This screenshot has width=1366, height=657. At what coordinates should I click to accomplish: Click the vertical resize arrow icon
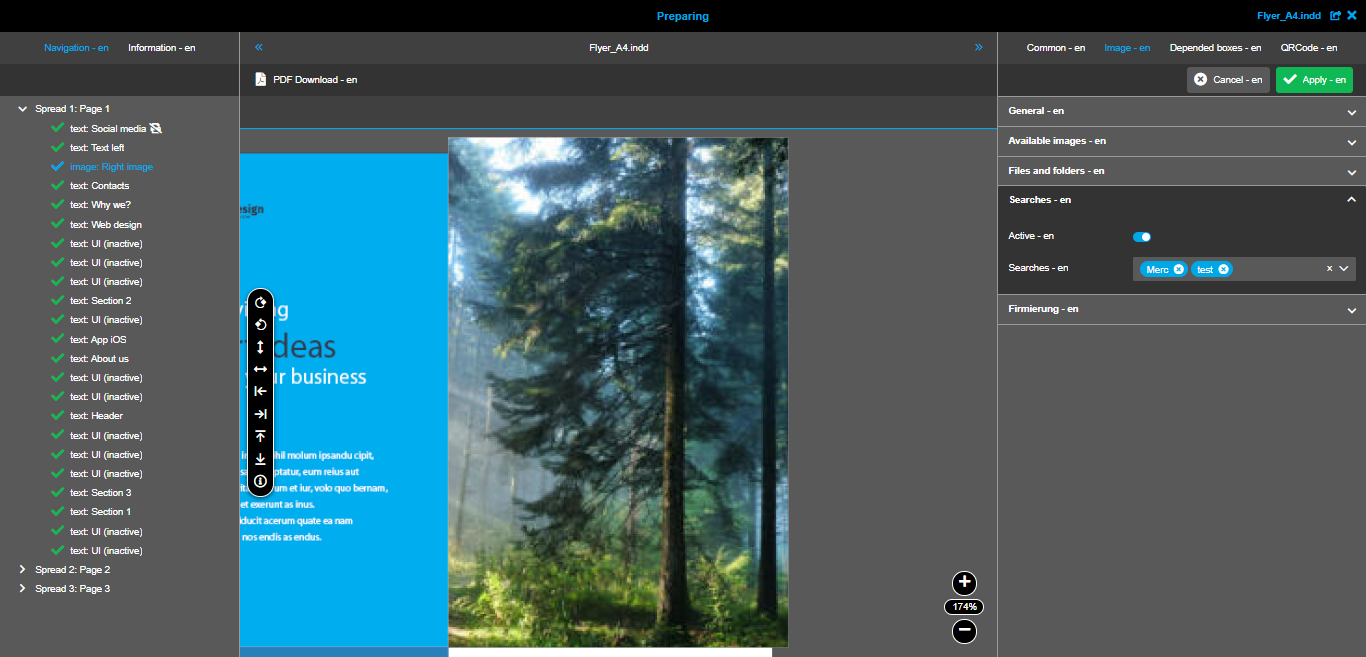coord(260,347)
